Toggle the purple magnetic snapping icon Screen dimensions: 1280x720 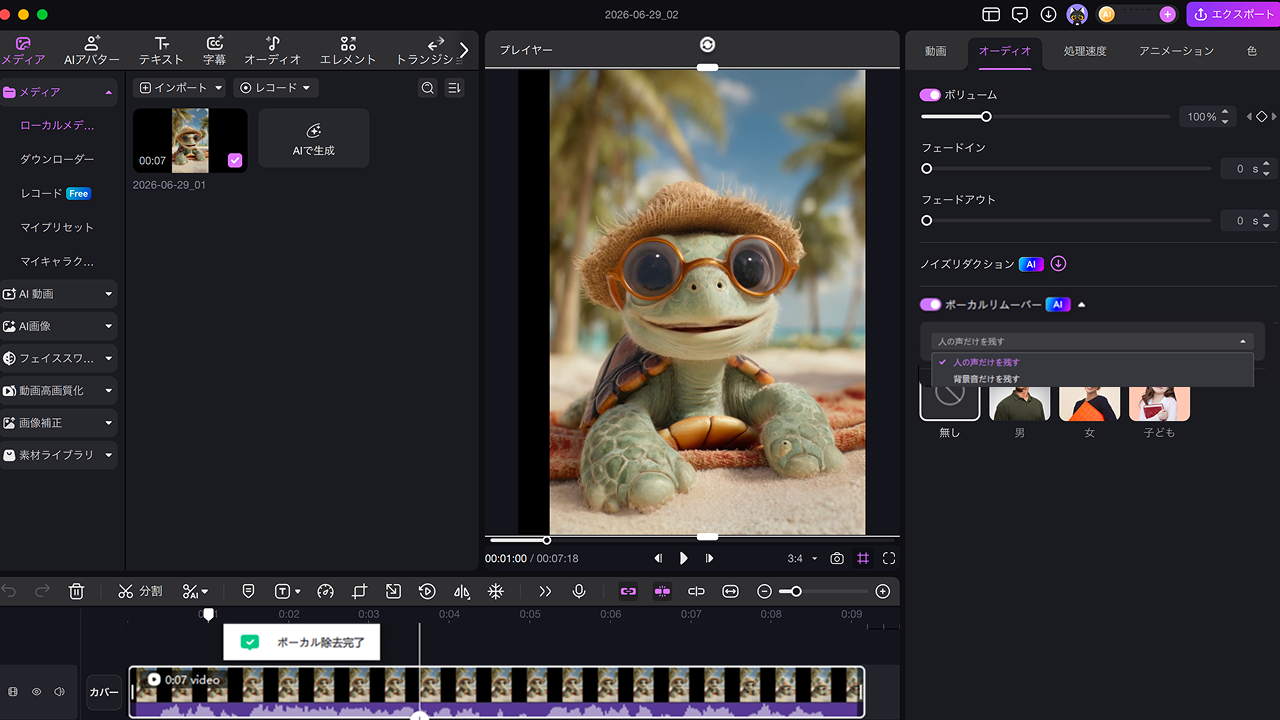[662, 591]
